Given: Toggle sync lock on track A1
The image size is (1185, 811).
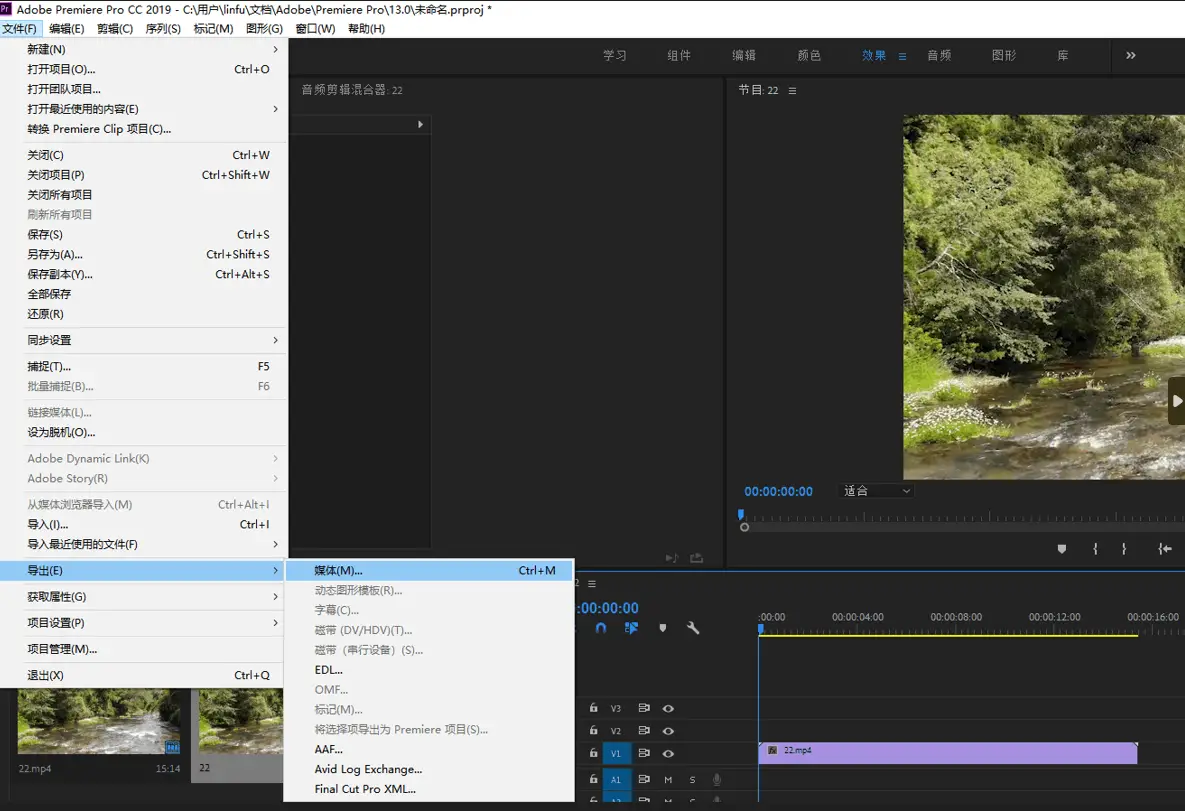Looking at the screenshot, I should [644, 779].
